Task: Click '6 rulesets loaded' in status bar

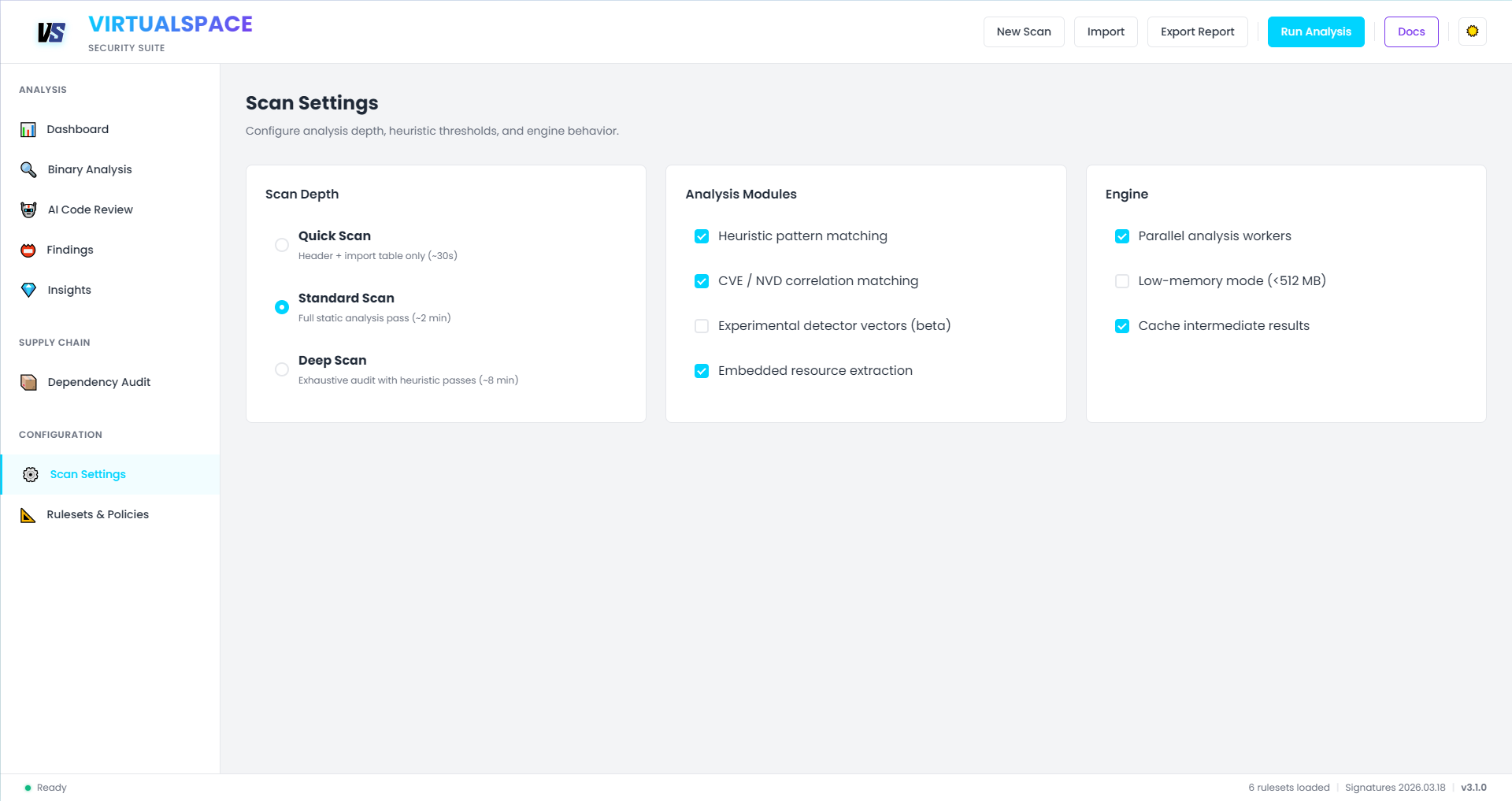Action: (x=1289, y=788)
